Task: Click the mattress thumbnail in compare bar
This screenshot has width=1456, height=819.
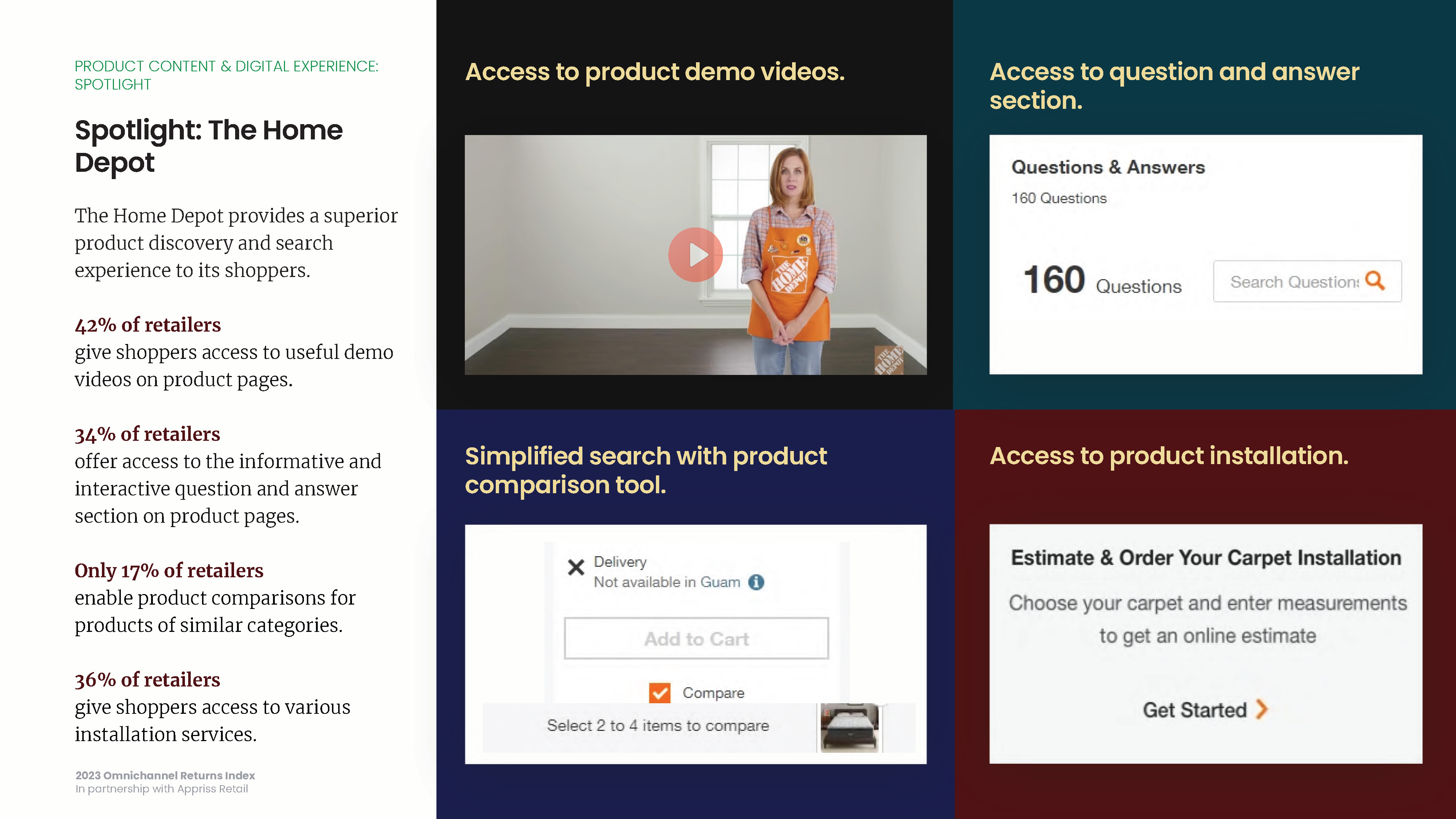Action: coord(850,727)
